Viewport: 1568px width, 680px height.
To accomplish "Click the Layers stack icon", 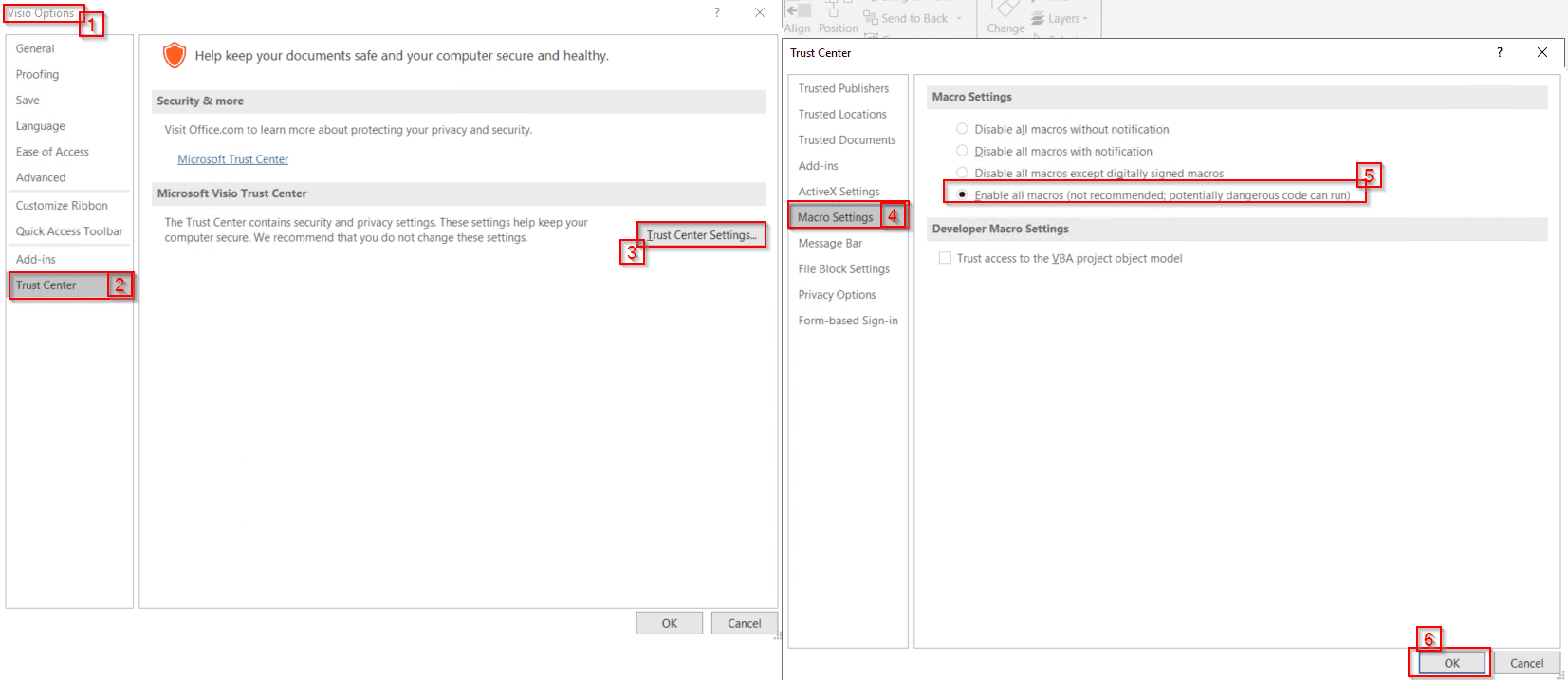I will coord(1038,18).
